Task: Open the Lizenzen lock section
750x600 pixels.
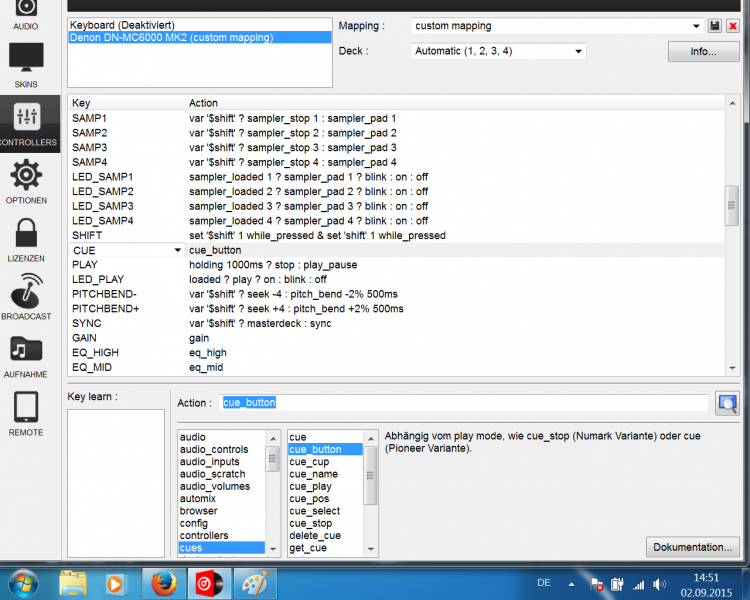Action: 26,239
